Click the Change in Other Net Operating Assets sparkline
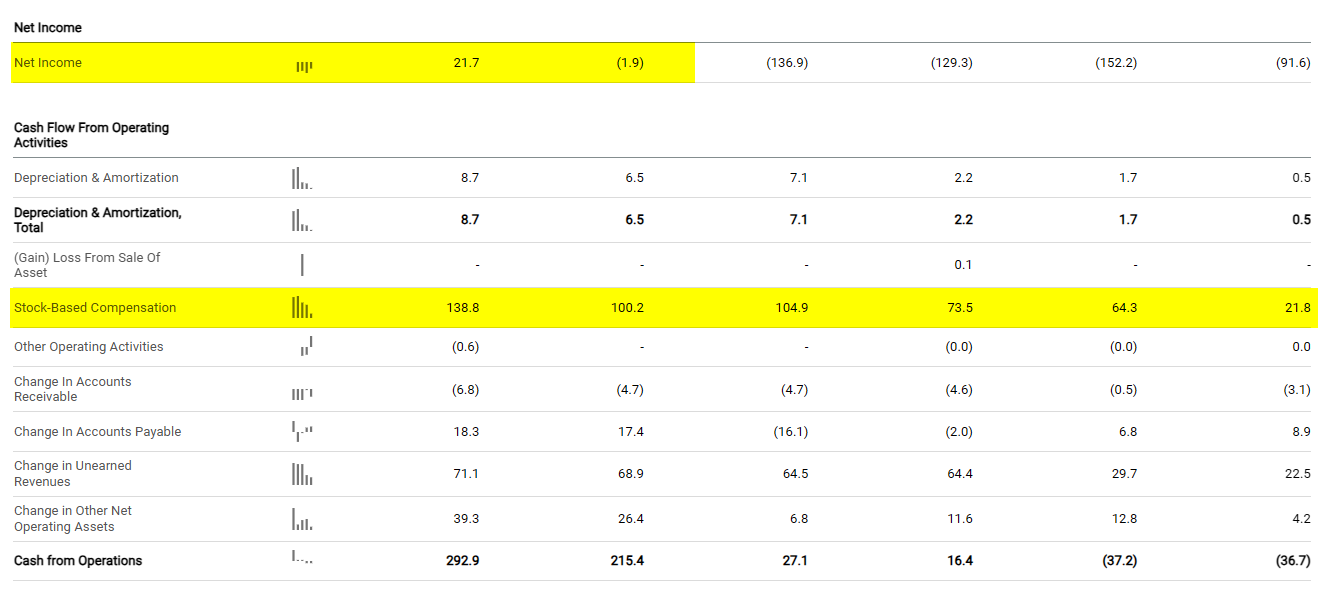 point(302,519)
